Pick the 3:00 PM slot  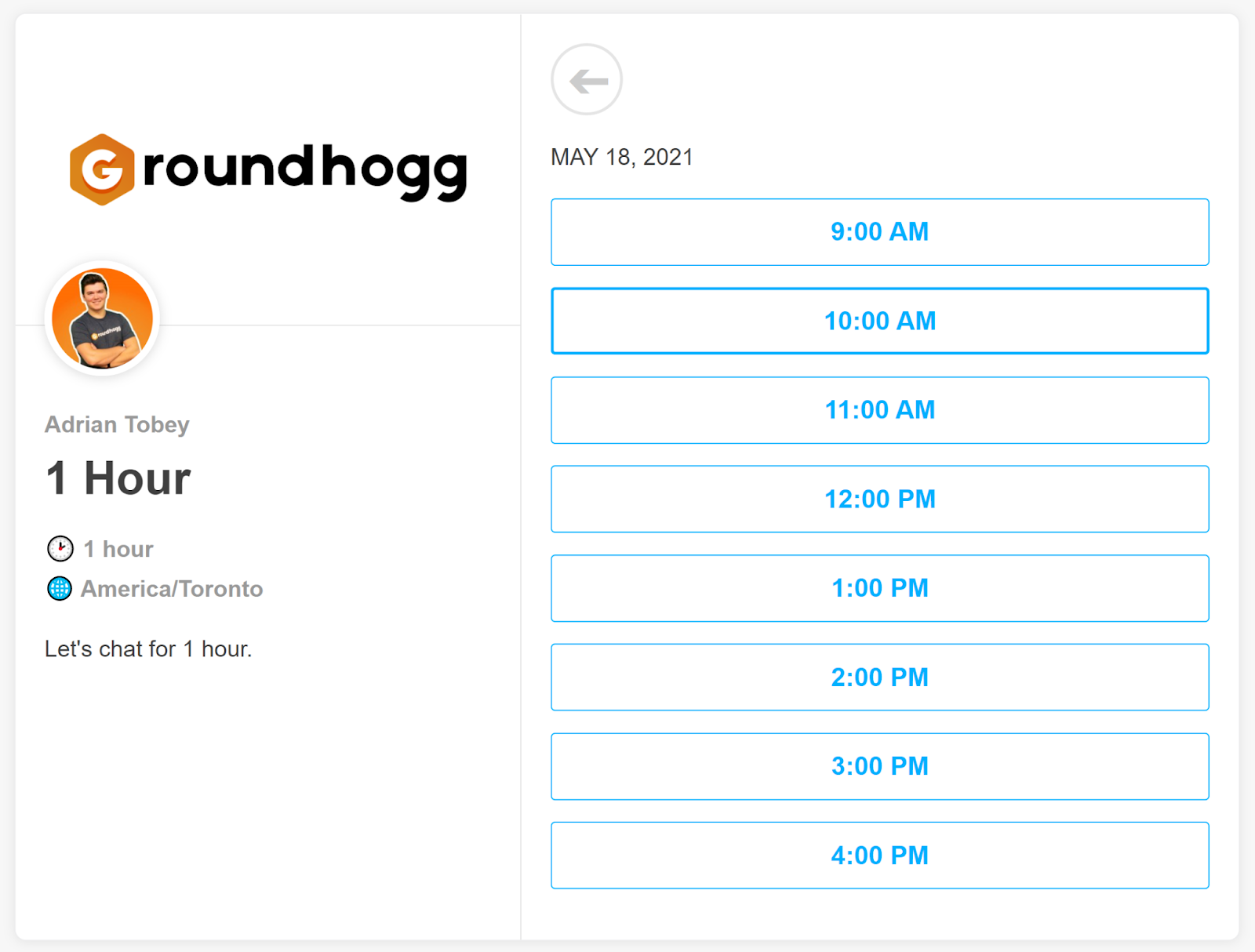point(880,766)
